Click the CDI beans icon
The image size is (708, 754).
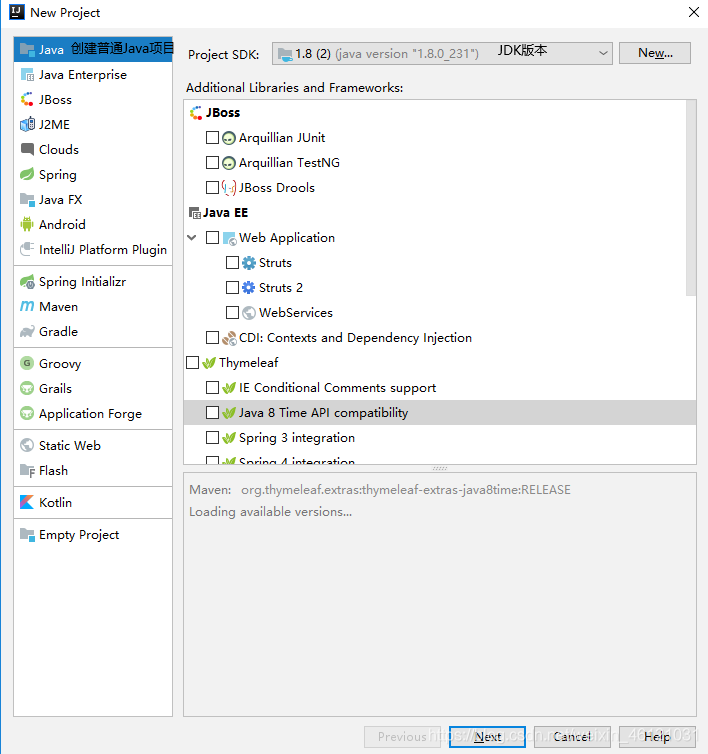click(x=229, y=338)
